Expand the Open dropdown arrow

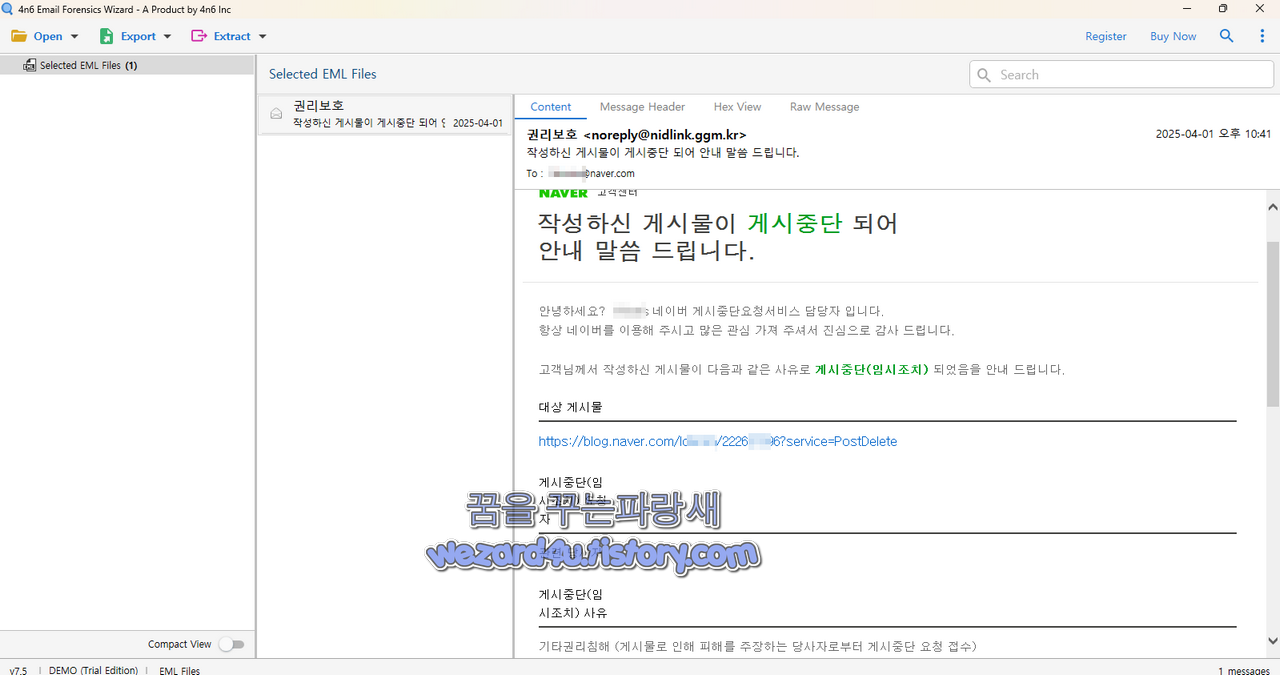[x=74, y=37]
